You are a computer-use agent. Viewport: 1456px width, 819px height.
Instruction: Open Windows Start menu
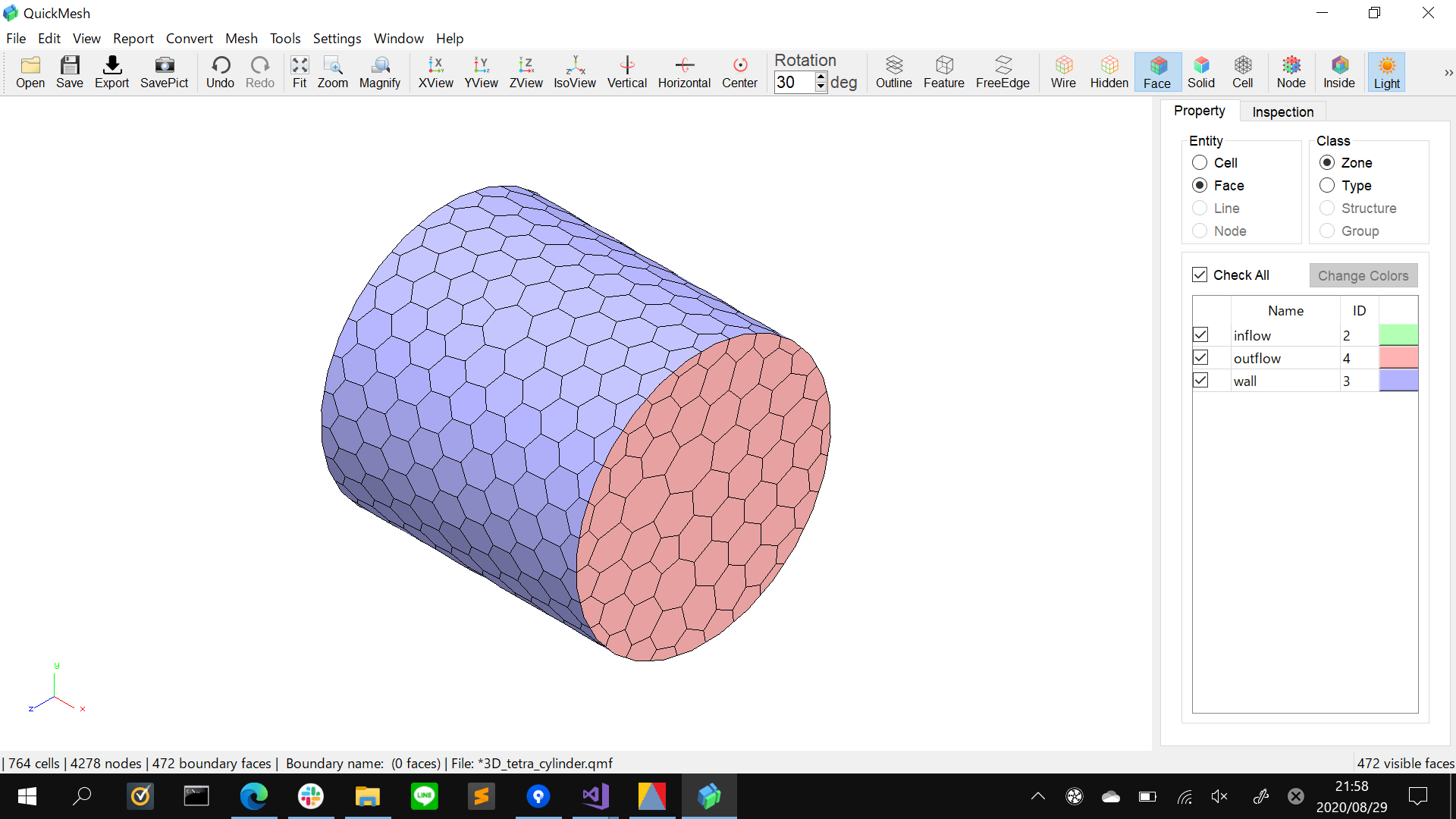(27, 796)
